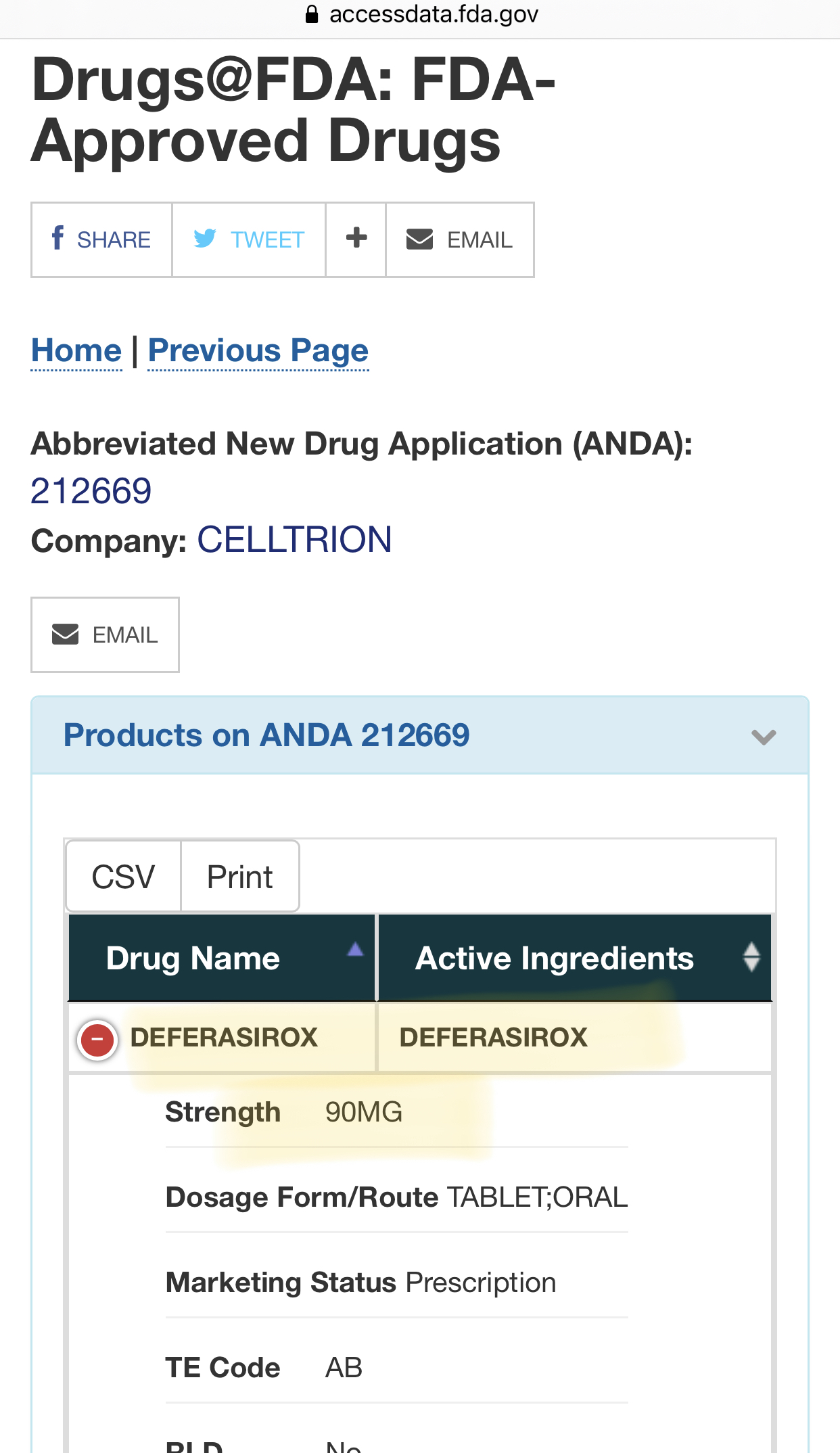840x1453 pixels.
Task: Tap the accessdata.fda.gov address bar
Action: (433, 14)
